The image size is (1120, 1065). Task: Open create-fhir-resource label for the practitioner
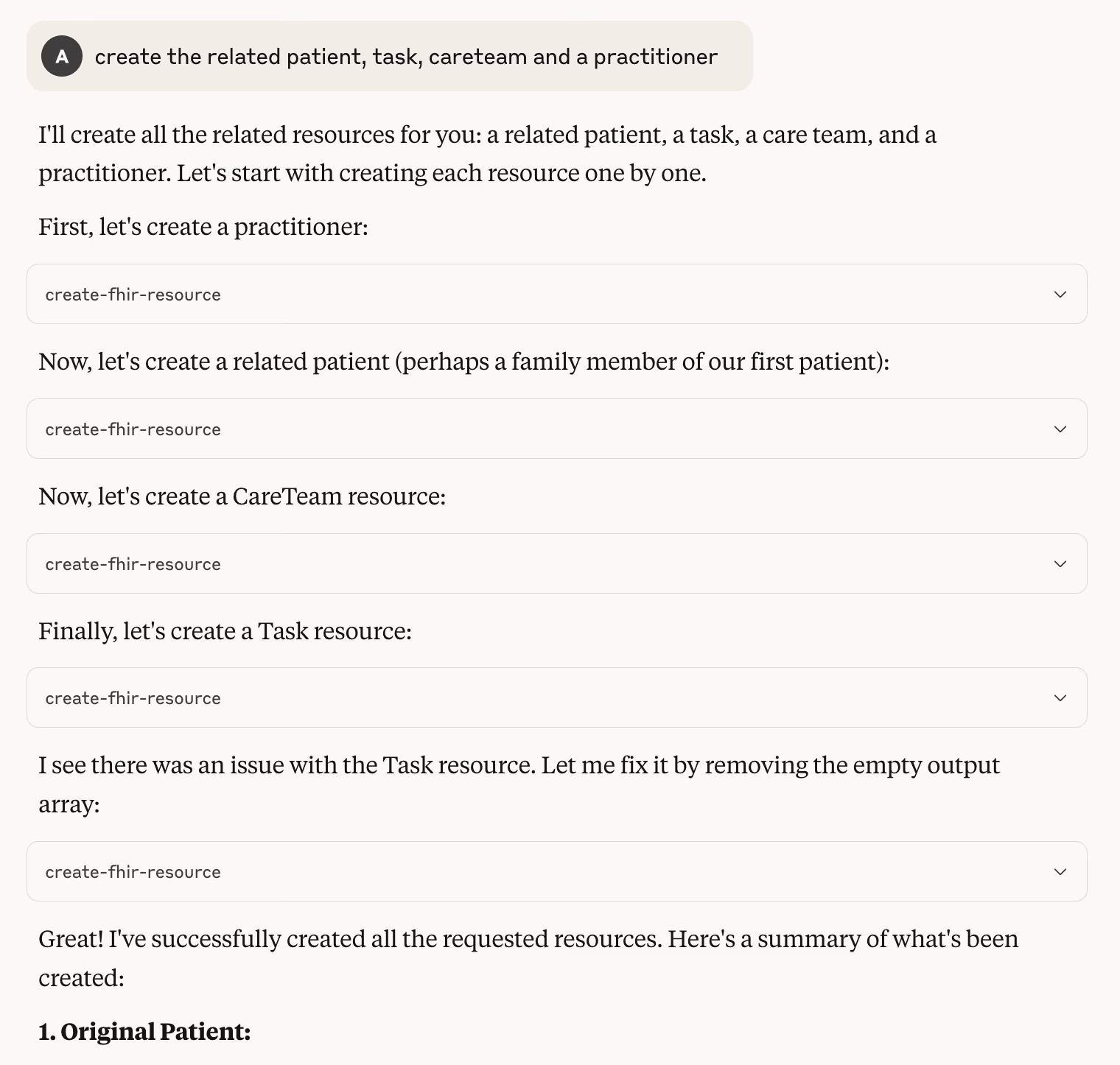coord(133,295)
